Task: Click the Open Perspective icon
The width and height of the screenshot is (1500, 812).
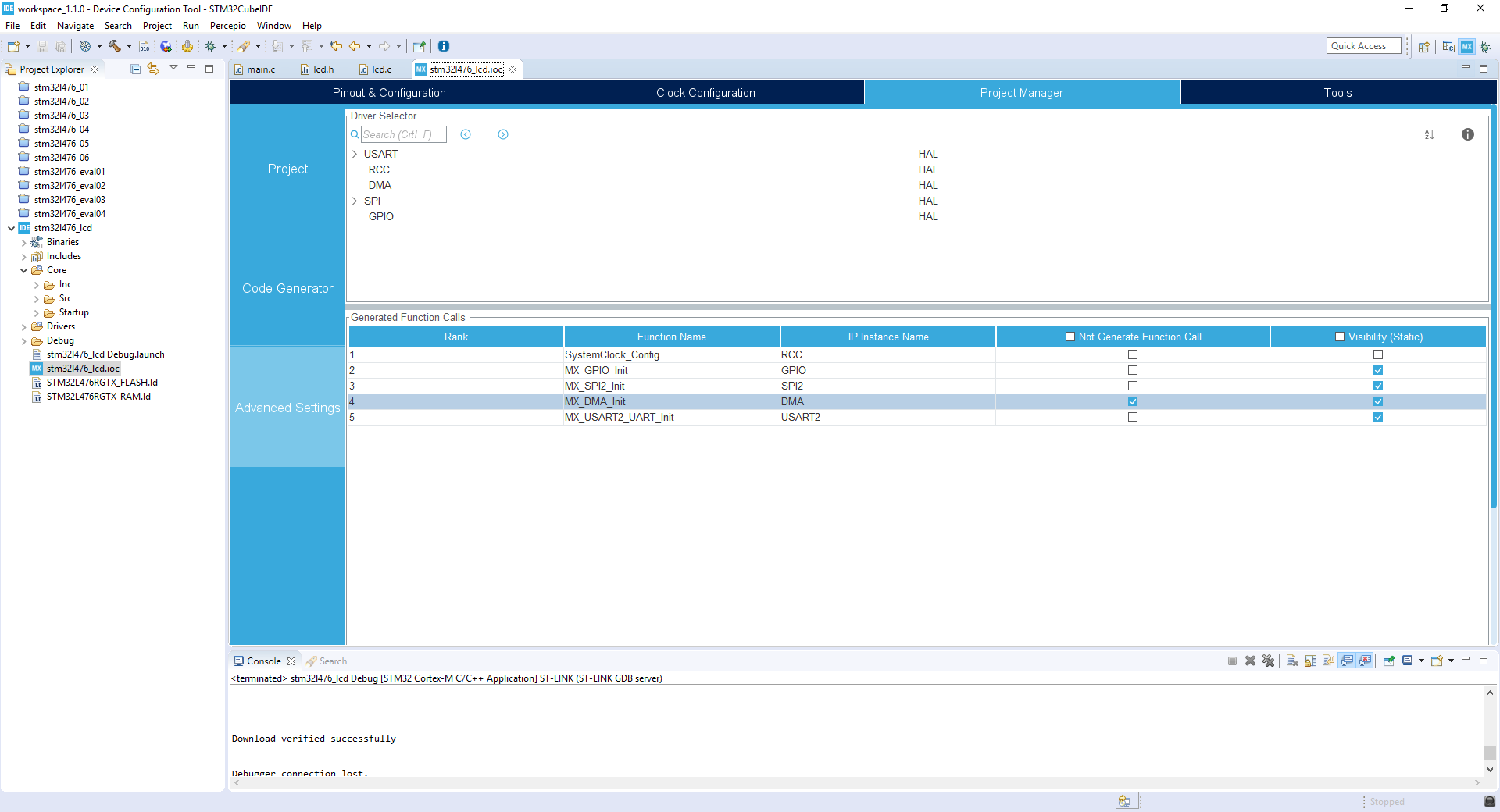Action: coord(1423,47)
